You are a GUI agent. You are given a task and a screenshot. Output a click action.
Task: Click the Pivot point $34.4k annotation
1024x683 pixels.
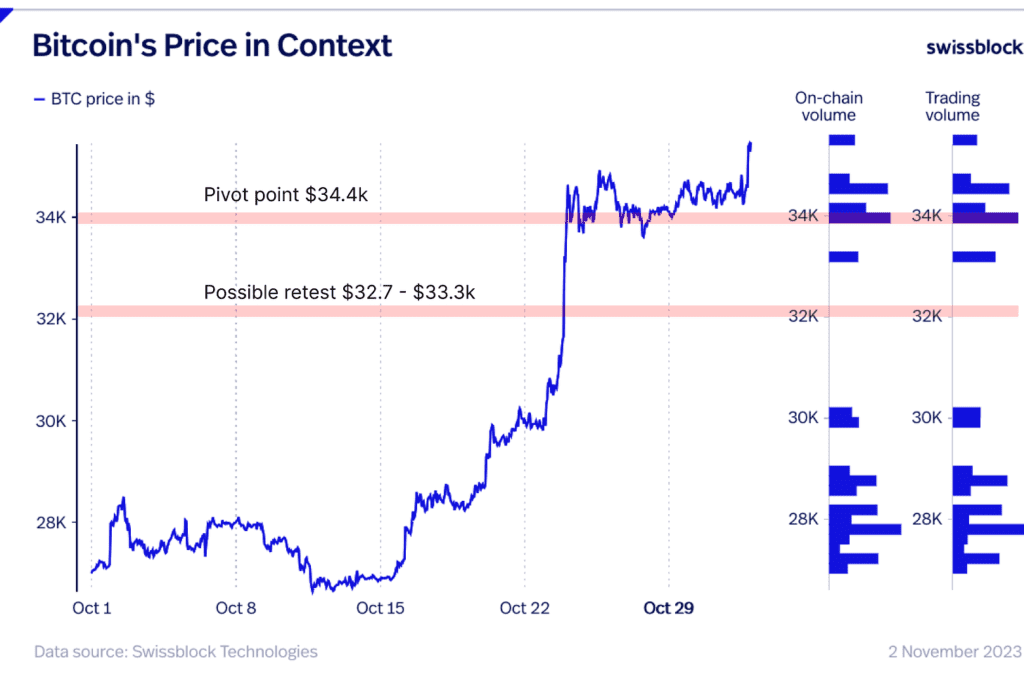(x=286, y=195)
